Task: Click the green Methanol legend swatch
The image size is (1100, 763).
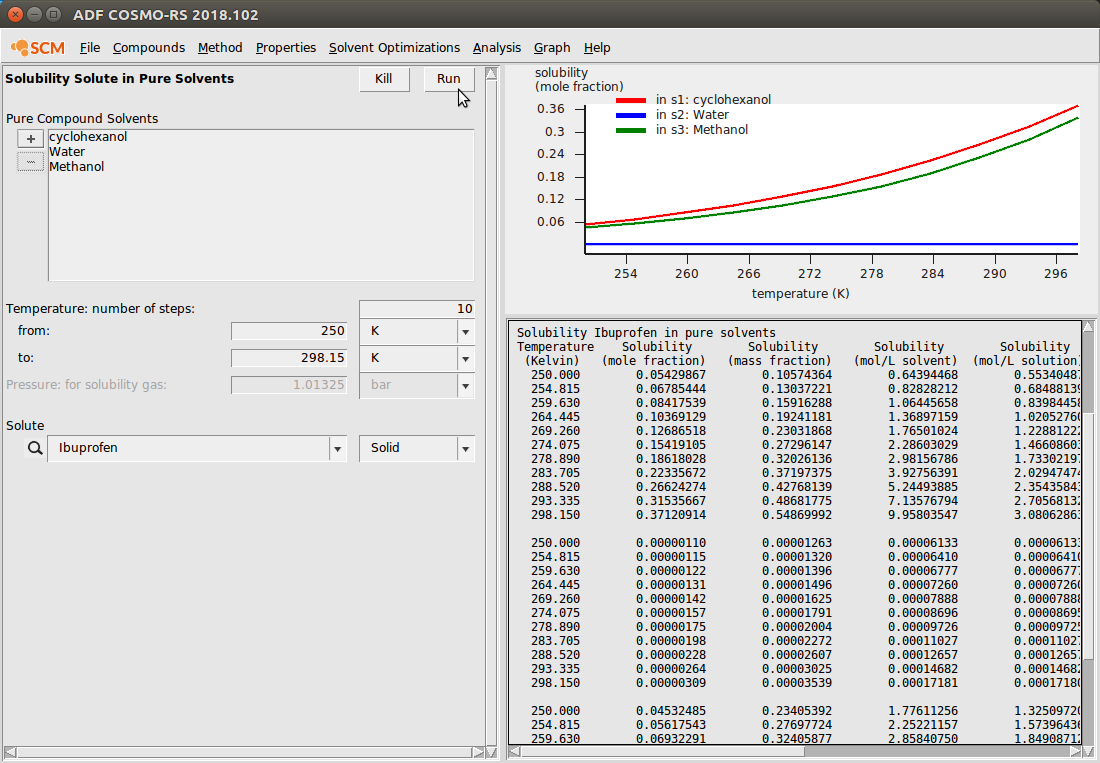Action: [631, 130]
